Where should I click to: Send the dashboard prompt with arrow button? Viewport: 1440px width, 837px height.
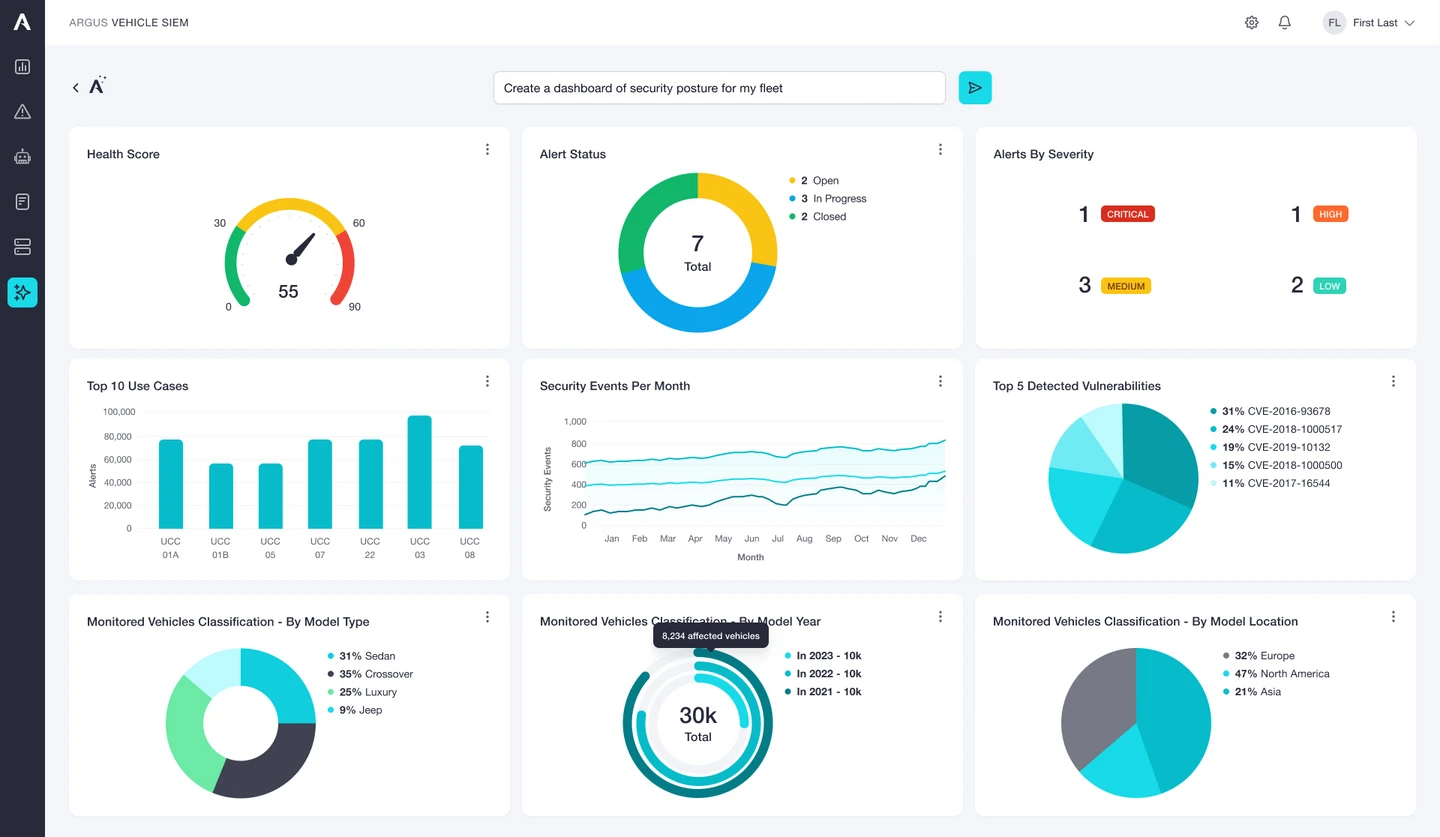(x=975, y=88)
